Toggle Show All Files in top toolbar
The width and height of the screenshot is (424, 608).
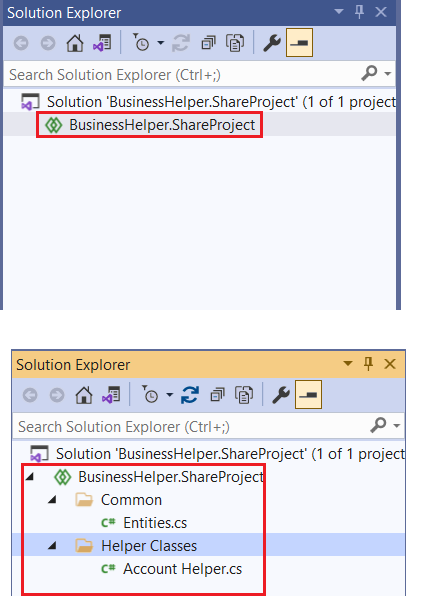[235, 43]
